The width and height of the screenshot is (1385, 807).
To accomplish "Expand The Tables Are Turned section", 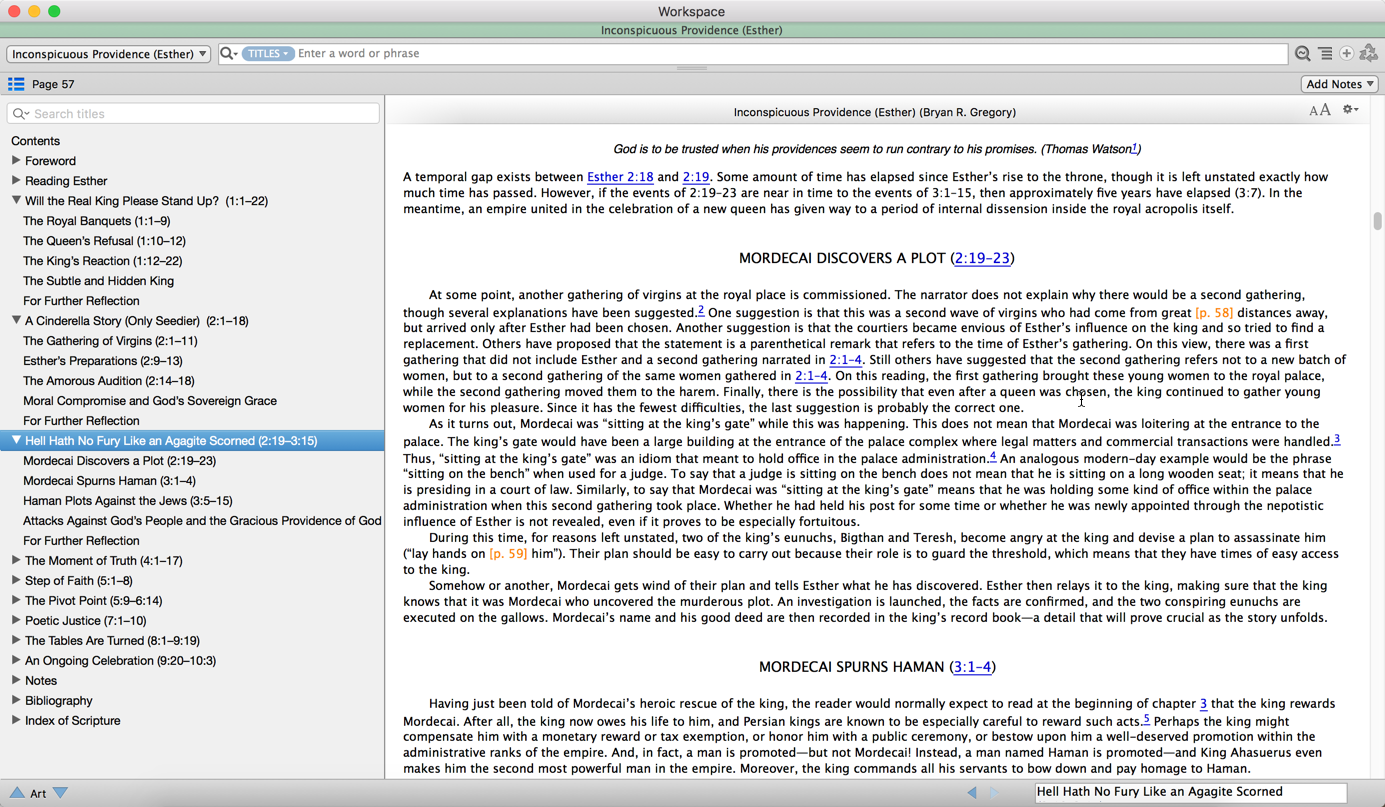I will tap(16, 640).
